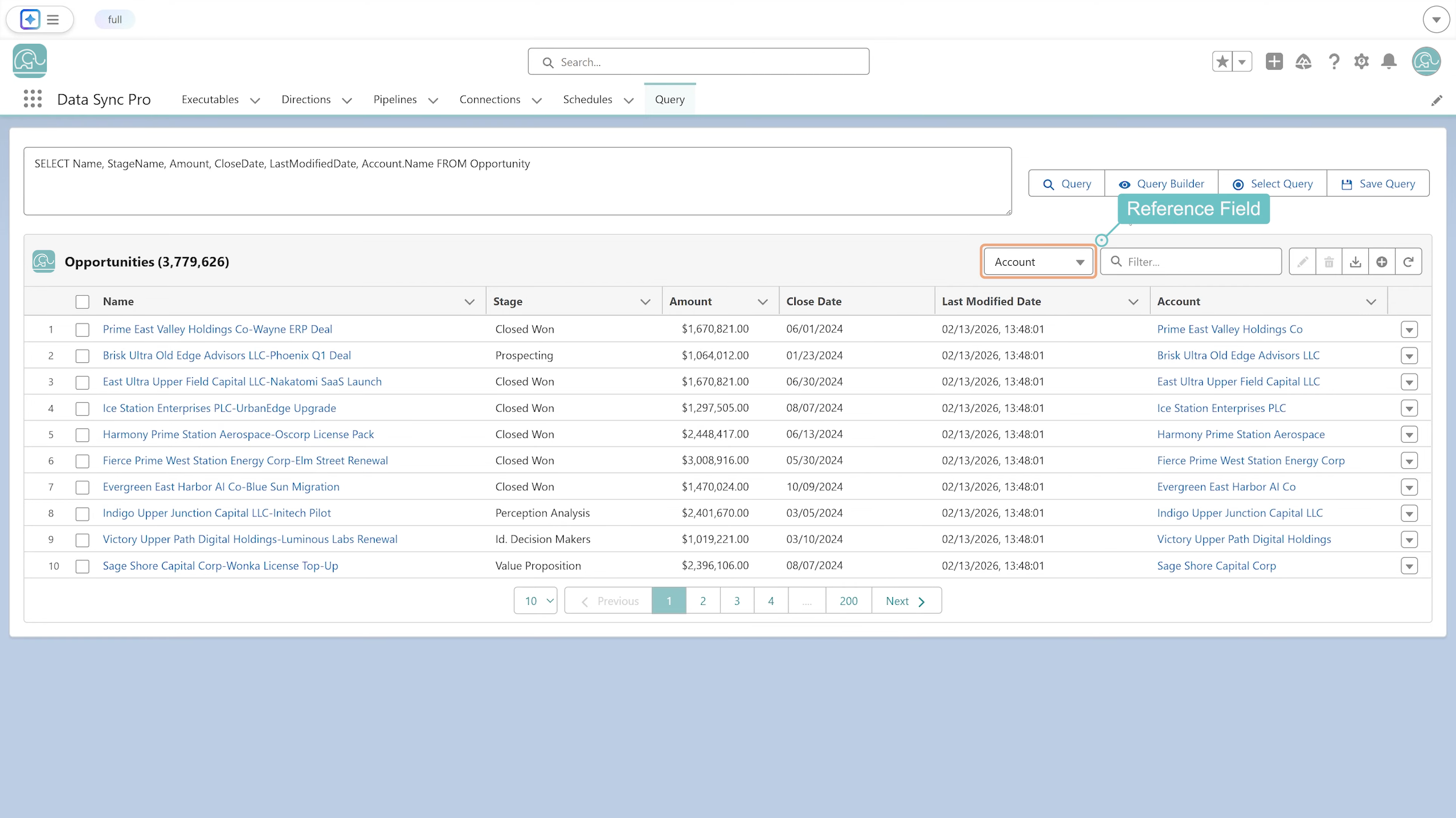This screenshot has width=1456, height=818.
Task: Switch to the Query tab
Action: pyautogui.click(x=670, y=99)
